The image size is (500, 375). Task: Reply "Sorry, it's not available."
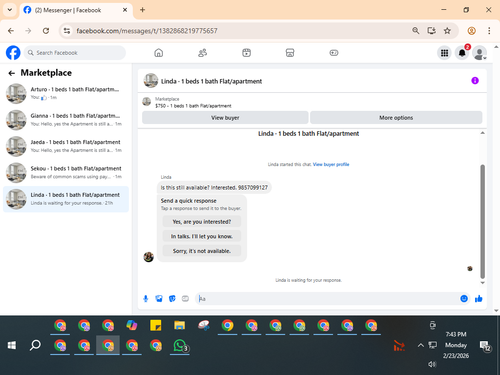(202, 251)
